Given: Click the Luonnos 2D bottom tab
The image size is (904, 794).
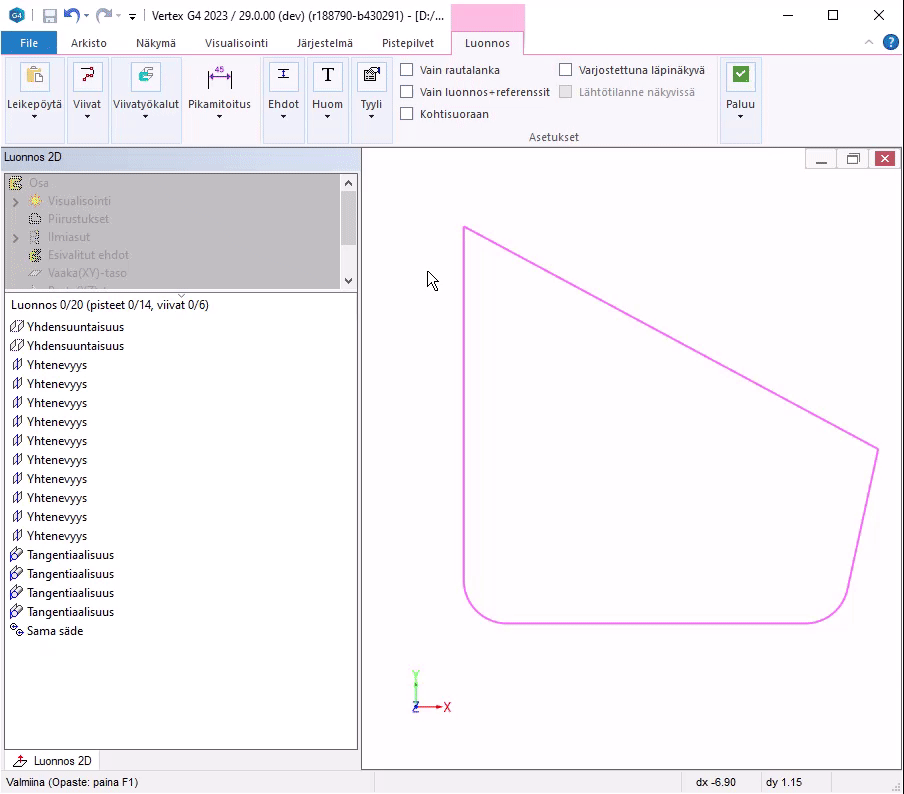Looking at the screenshot, I should (53, 761).
